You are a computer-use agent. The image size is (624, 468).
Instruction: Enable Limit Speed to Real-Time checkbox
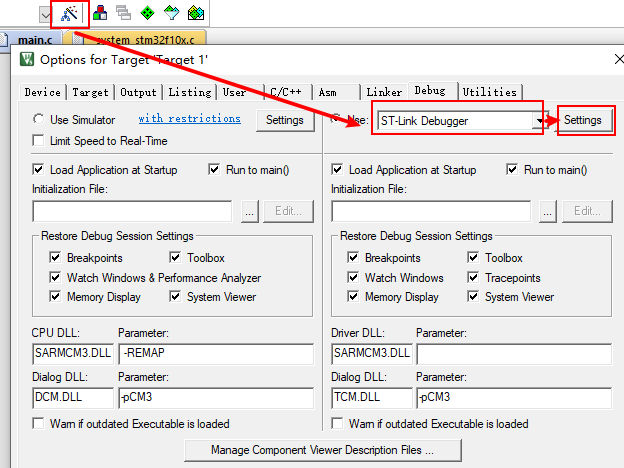(40, 140)
